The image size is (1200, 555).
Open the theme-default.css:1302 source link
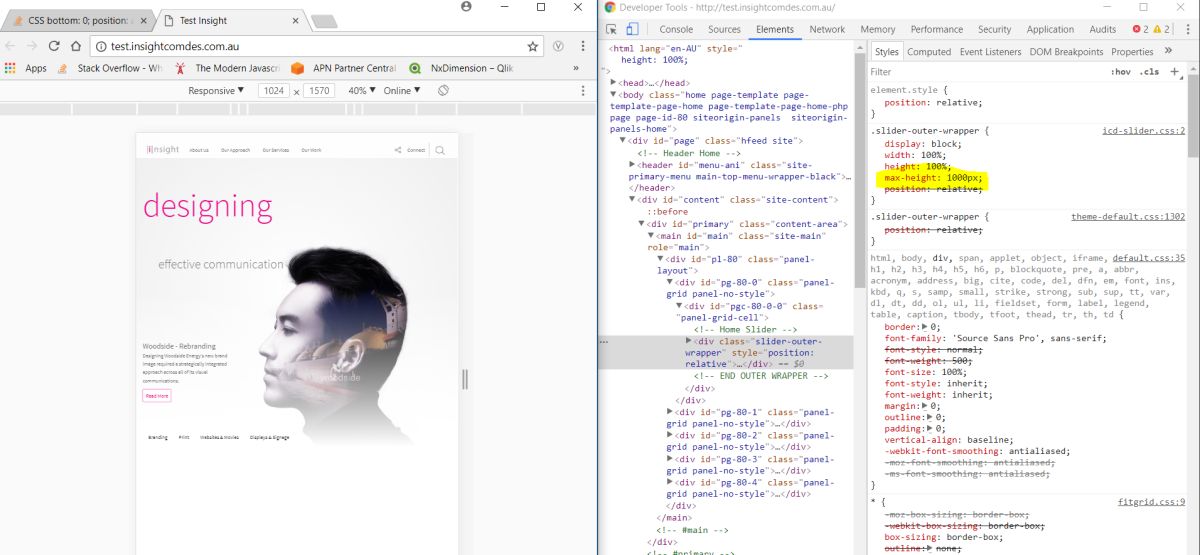[1128, 216]
